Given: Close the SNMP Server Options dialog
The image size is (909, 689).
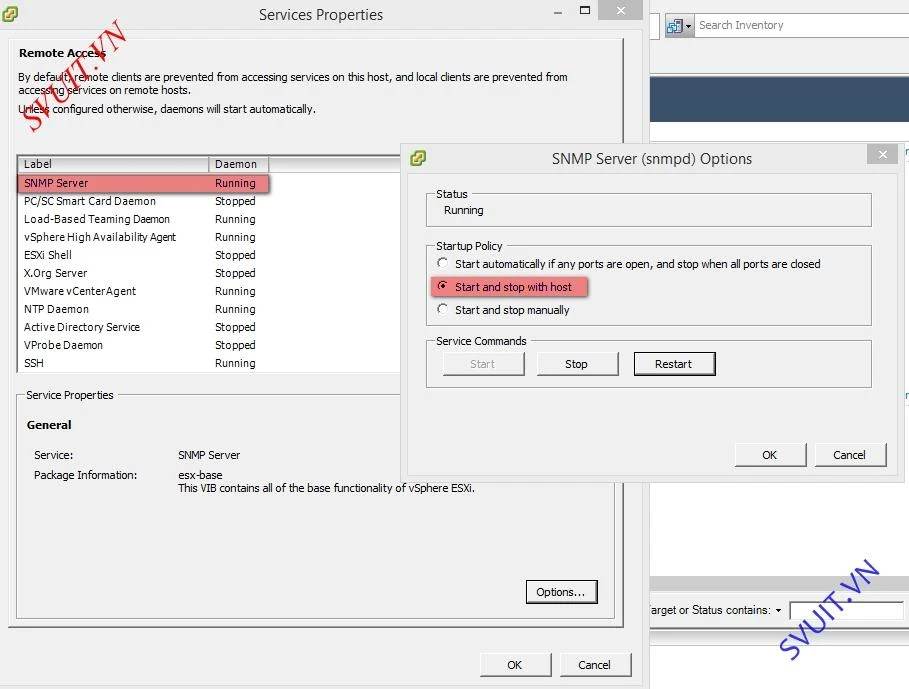Looking at the screenshot, I should coord(882,154).
